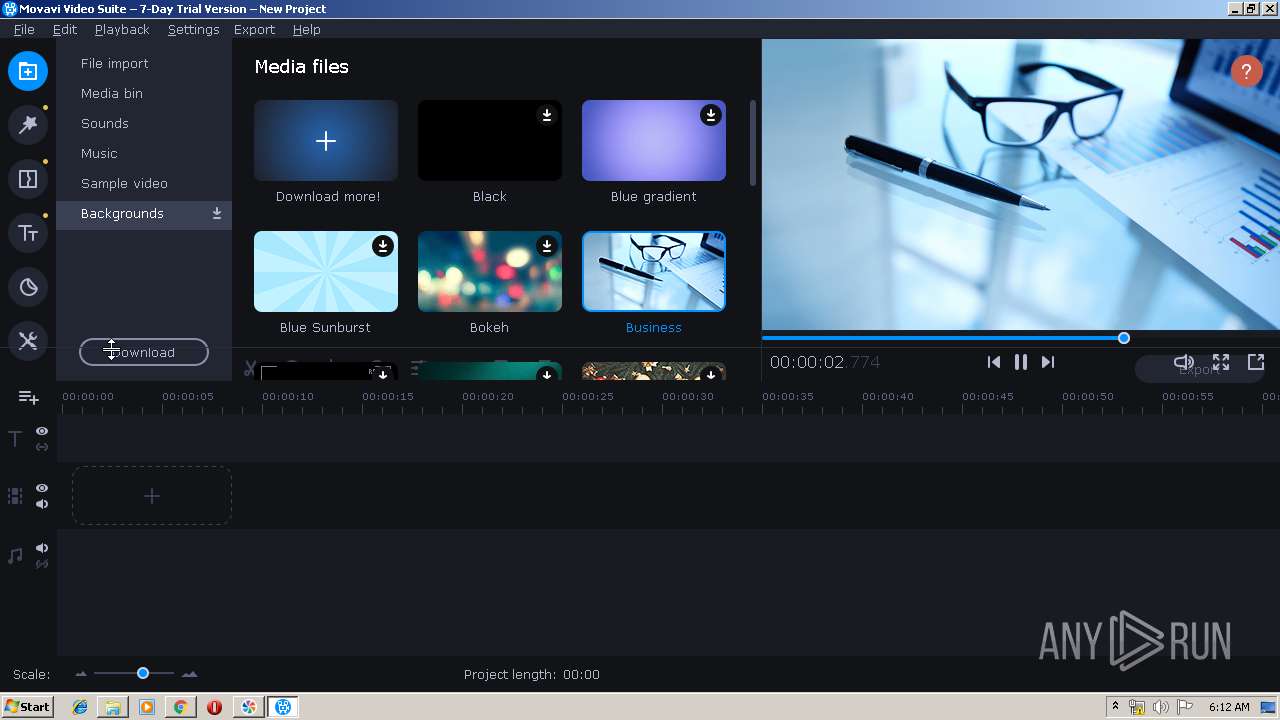This screenshot has width=1280, height=720.
Task: Skip to the previous frame
Action: click(993, 362)
